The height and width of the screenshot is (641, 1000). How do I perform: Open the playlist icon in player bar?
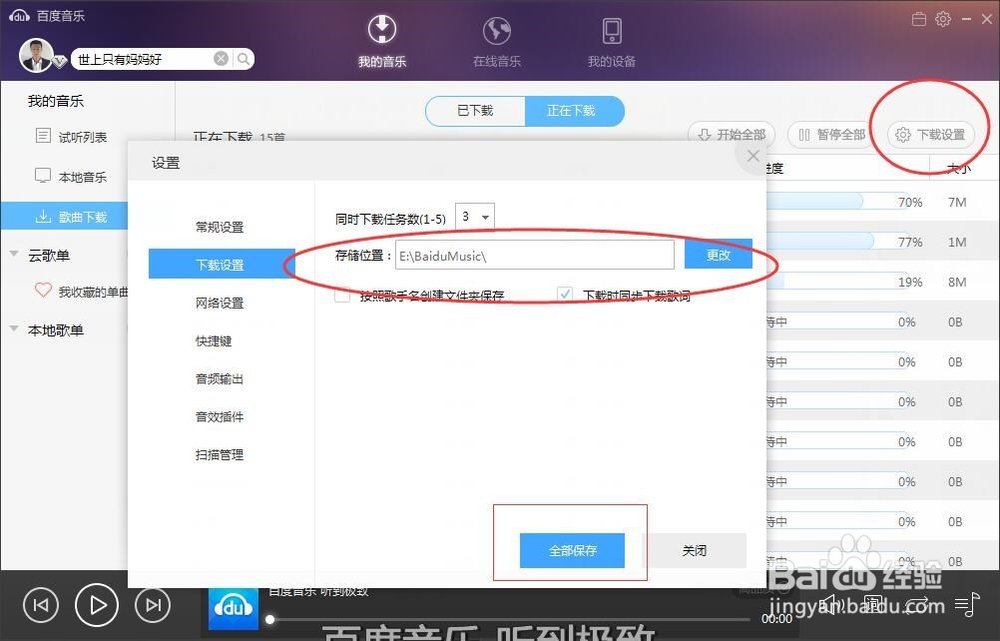tap(967, 604)
